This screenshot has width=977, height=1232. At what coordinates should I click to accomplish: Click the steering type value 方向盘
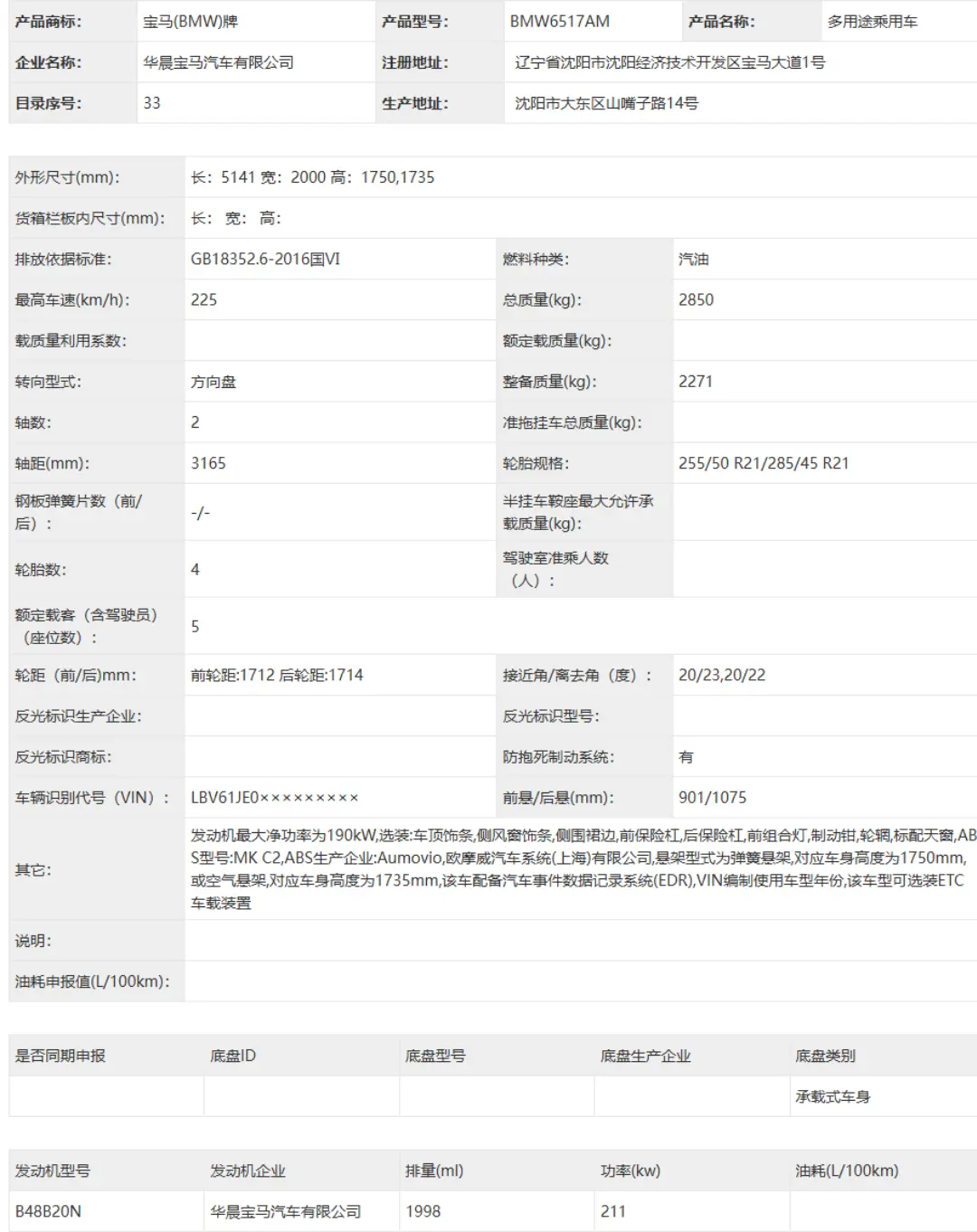coord(213,382)
